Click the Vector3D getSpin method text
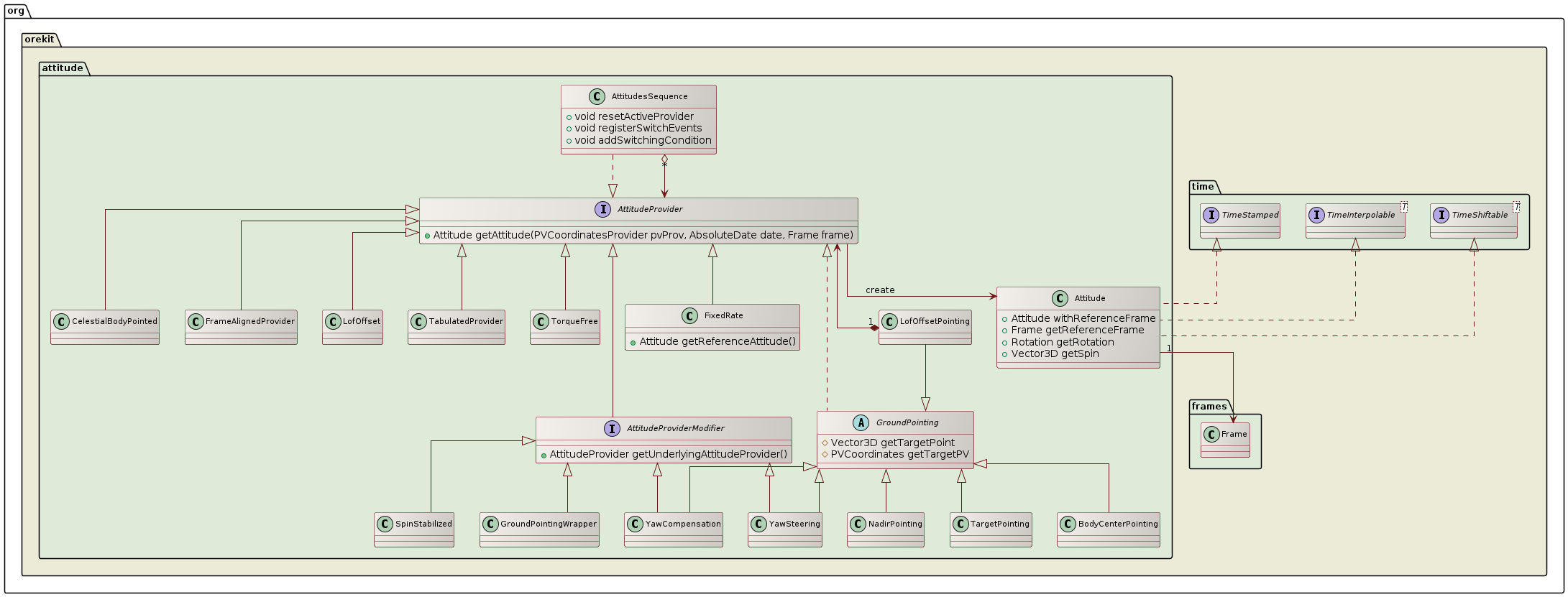The height and width of the screenshot is (597, 1568). (x=1055, y=353)
